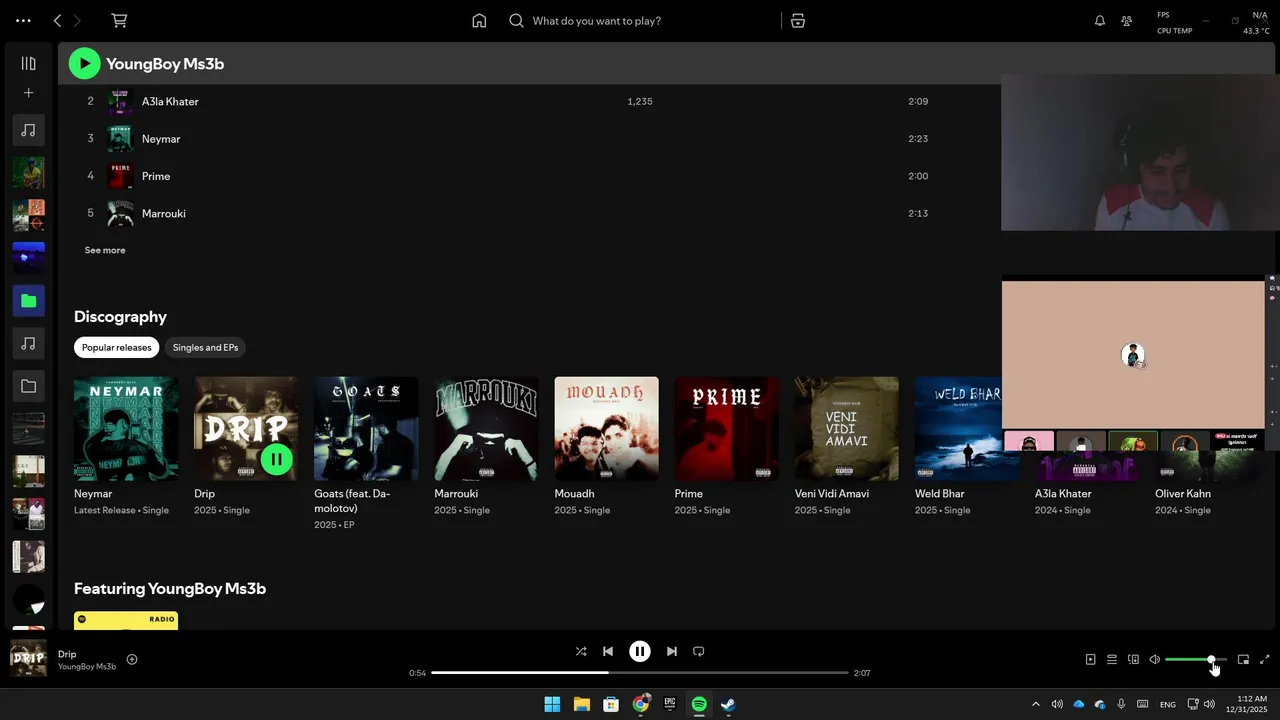Open Steam from taskbar

tap(729, 704)
